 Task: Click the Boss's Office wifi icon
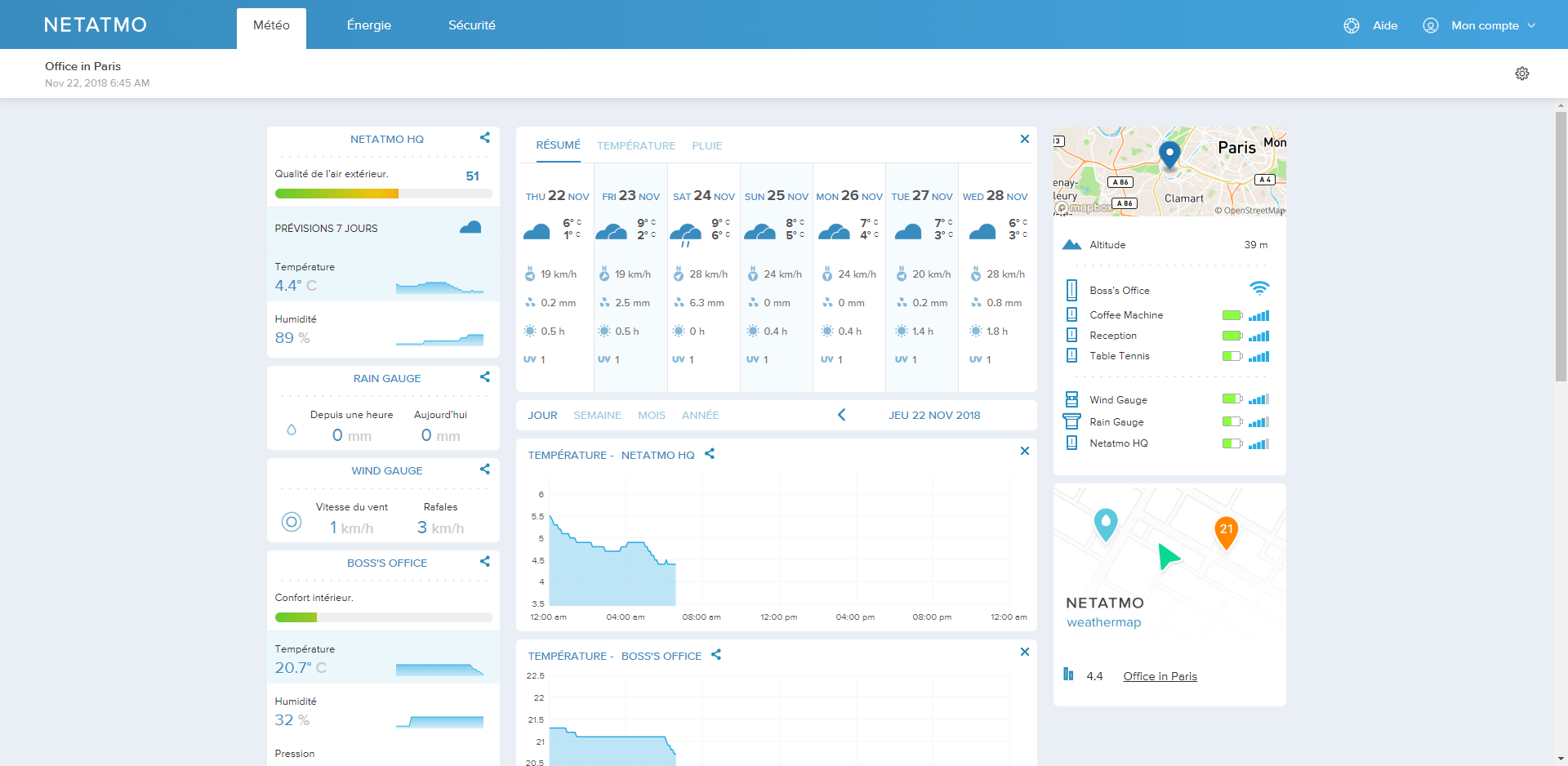(1259, 288)
